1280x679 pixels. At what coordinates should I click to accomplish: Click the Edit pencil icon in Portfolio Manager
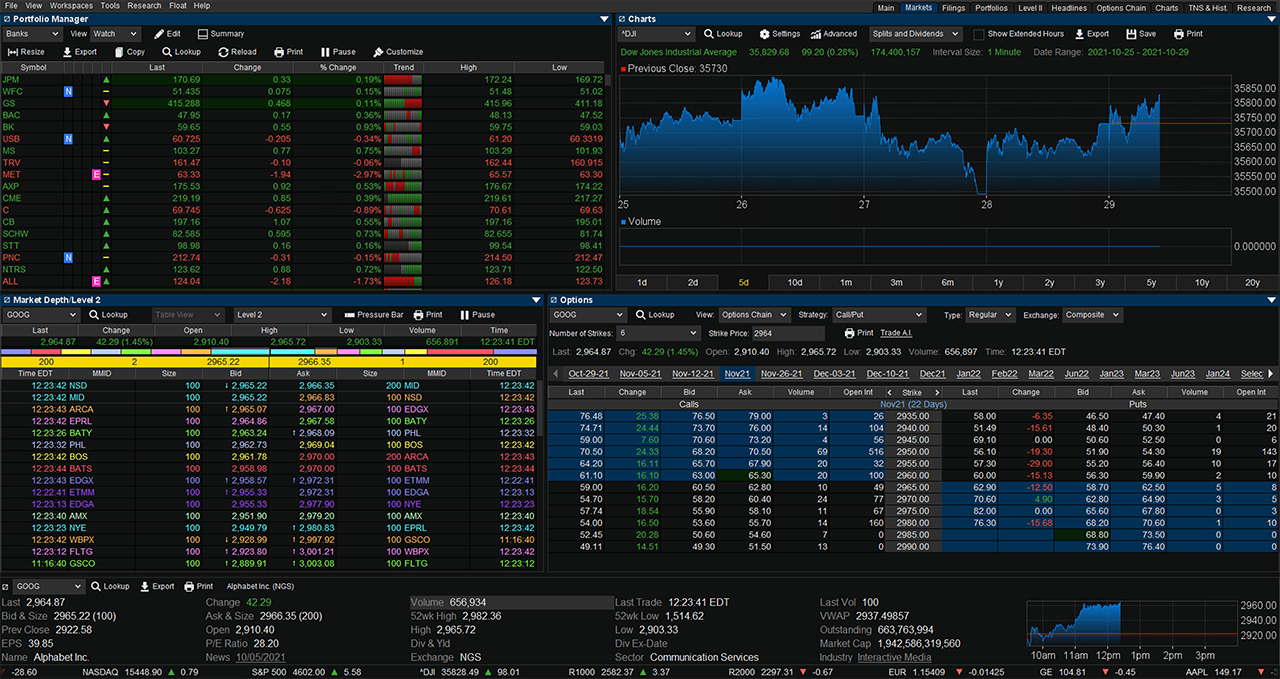point(159,34)
